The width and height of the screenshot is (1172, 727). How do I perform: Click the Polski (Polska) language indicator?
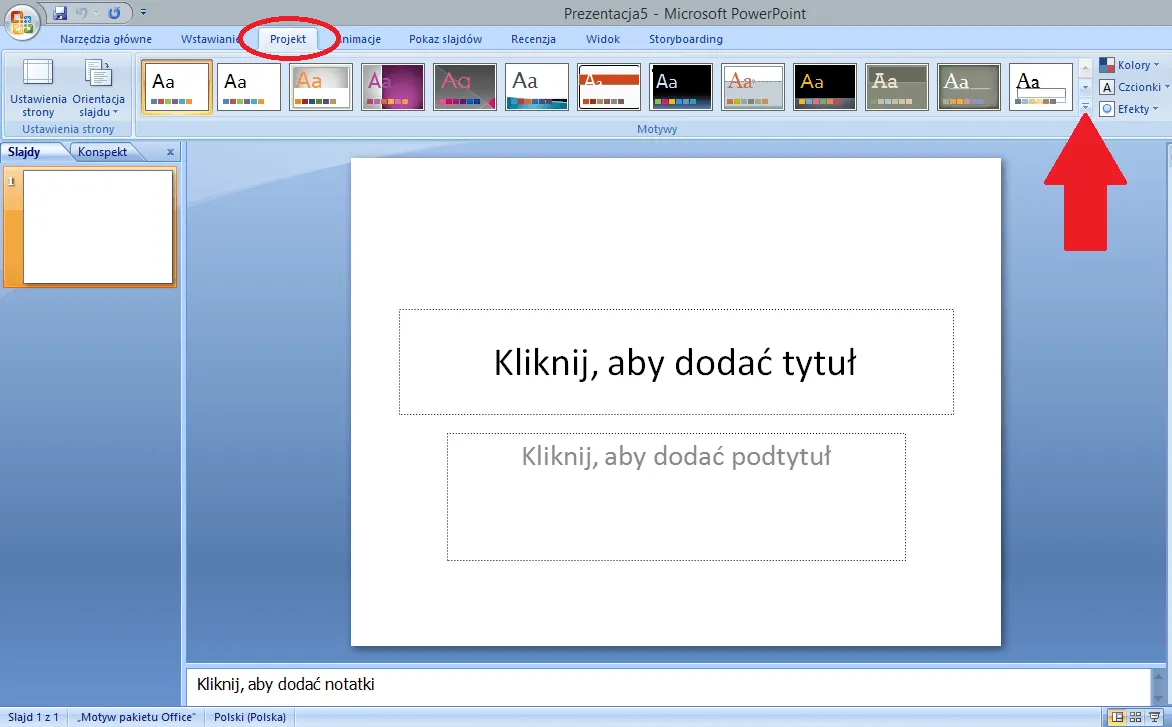249,717
